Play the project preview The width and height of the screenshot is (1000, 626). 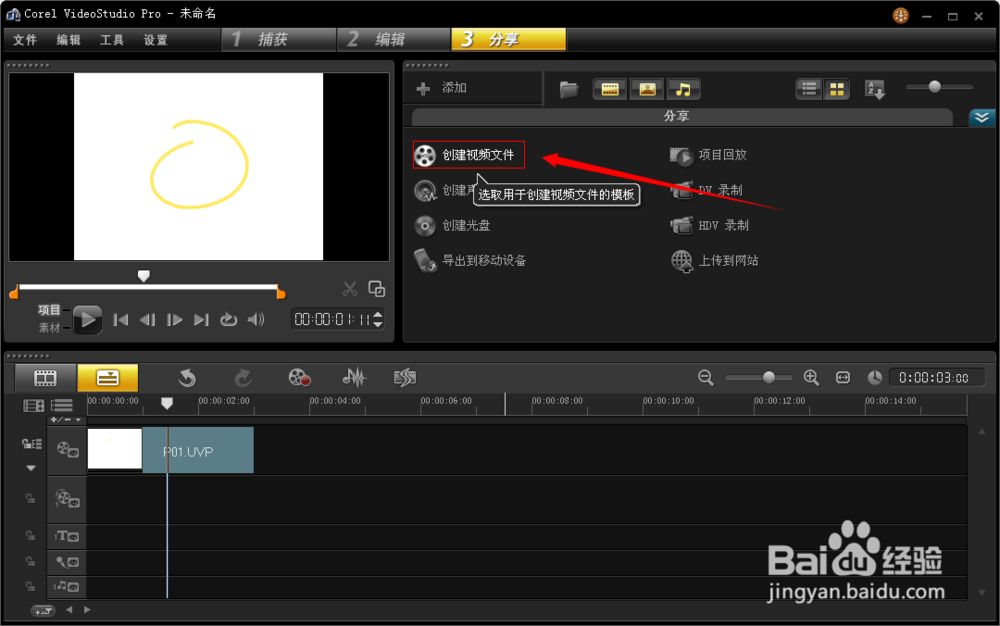click(87, 319)
